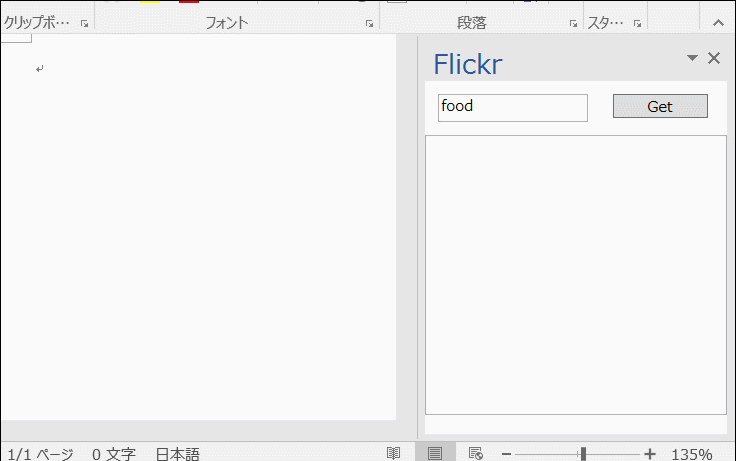Click the 1/1 ページ page indicator

coord(40,454)
